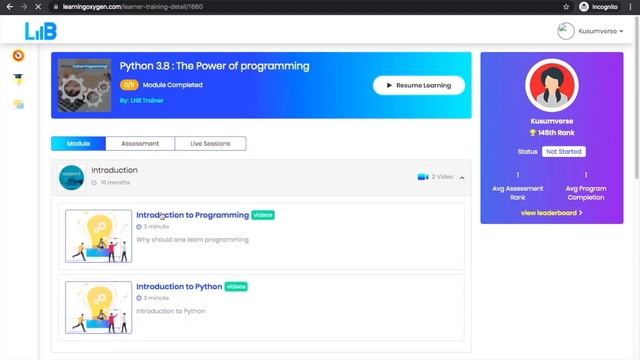Viewport: 640px width, 360px height.
Task: Click the video camera icon in Introduction header
Action: click(x=423, y=177)
